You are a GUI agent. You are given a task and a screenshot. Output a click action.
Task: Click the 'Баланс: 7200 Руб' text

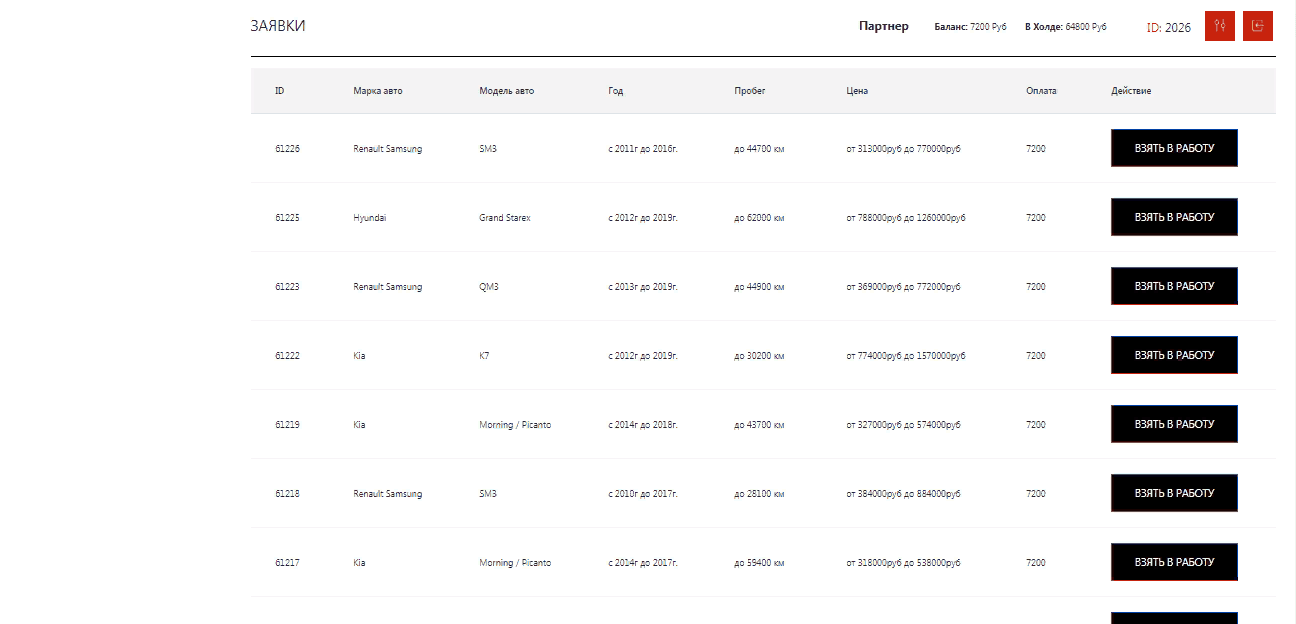pyautogui.click(x=970, y=27)
